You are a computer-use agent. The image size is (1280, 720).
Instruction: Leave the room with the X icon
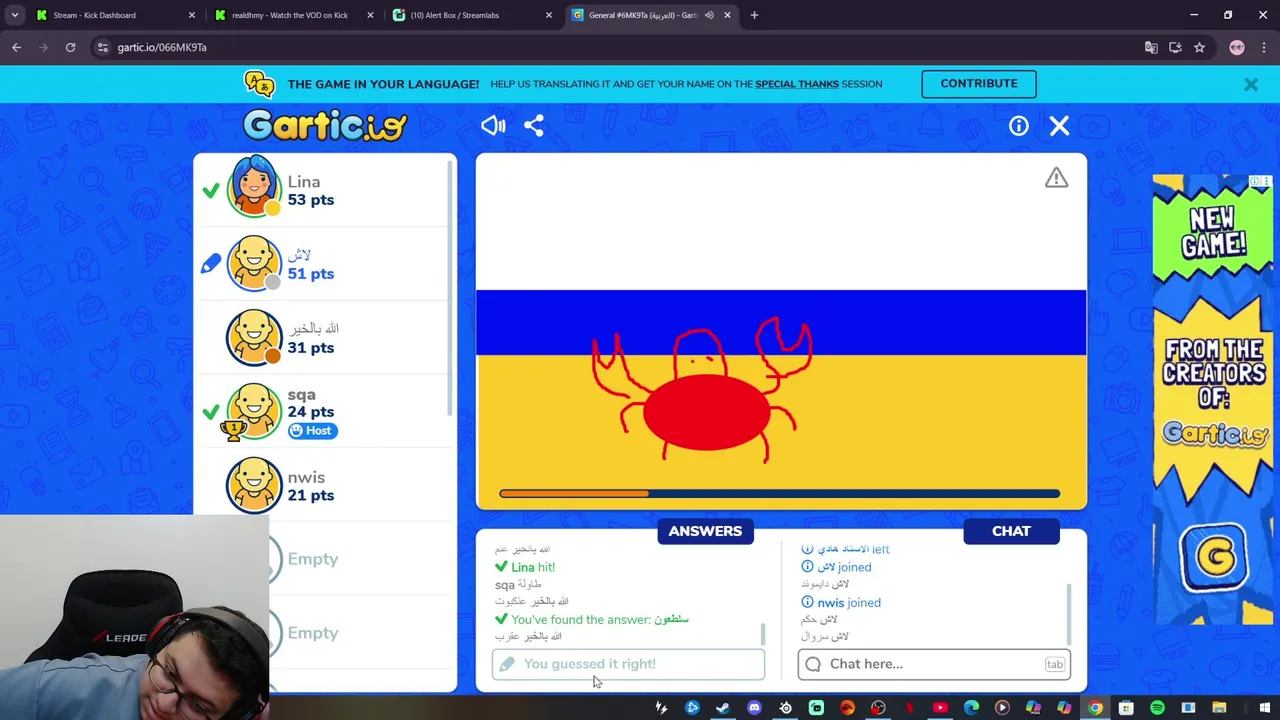coord(1059,125)
